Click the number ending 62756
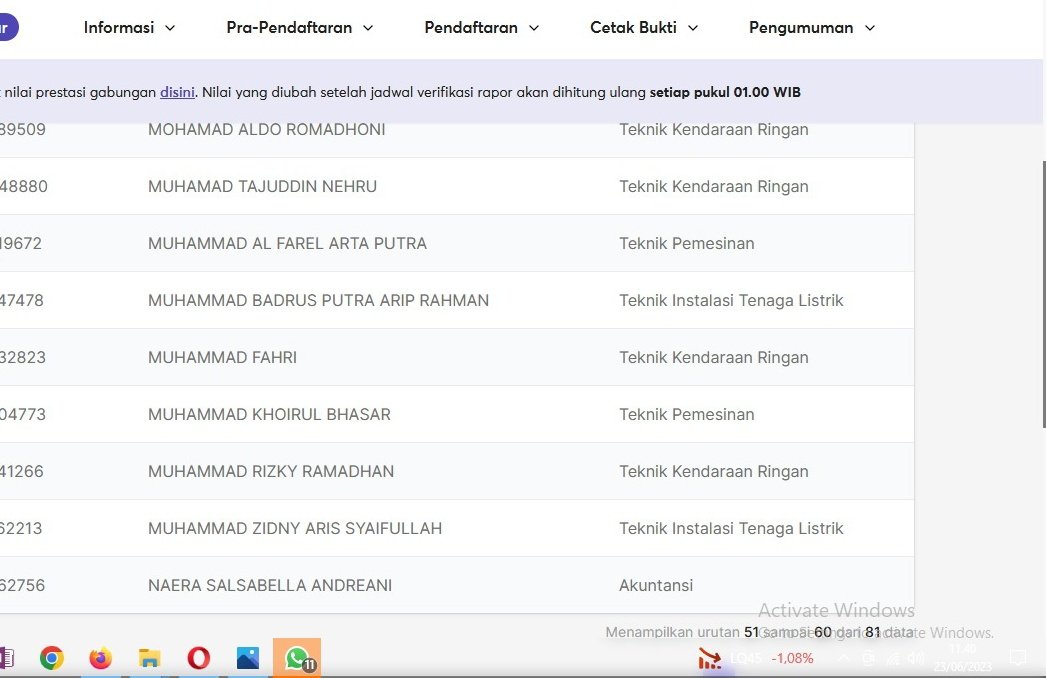The height and width of the screenshot is (678, 1046). (23, 585)
